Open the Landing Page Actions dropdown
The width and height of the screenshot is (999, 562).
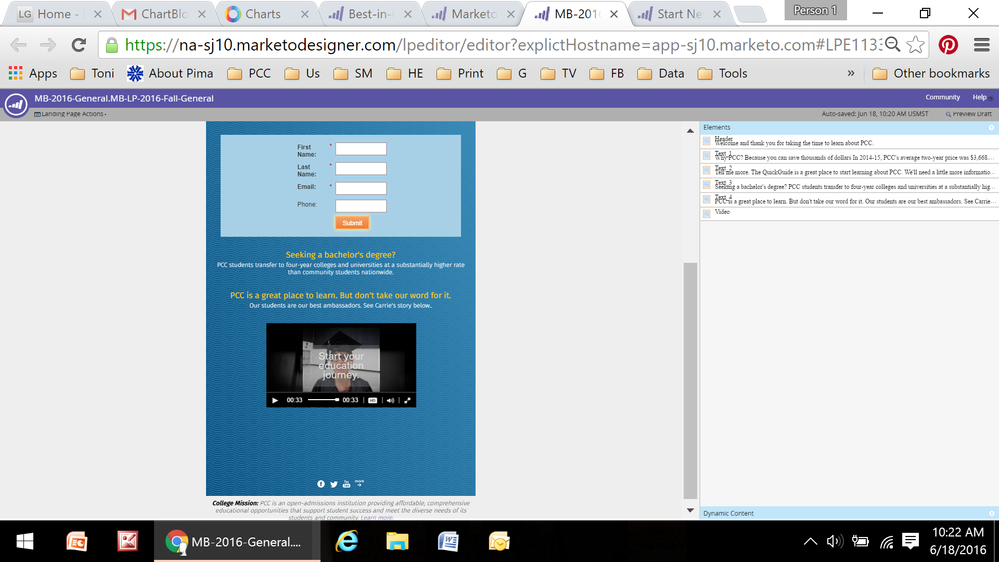70,114
